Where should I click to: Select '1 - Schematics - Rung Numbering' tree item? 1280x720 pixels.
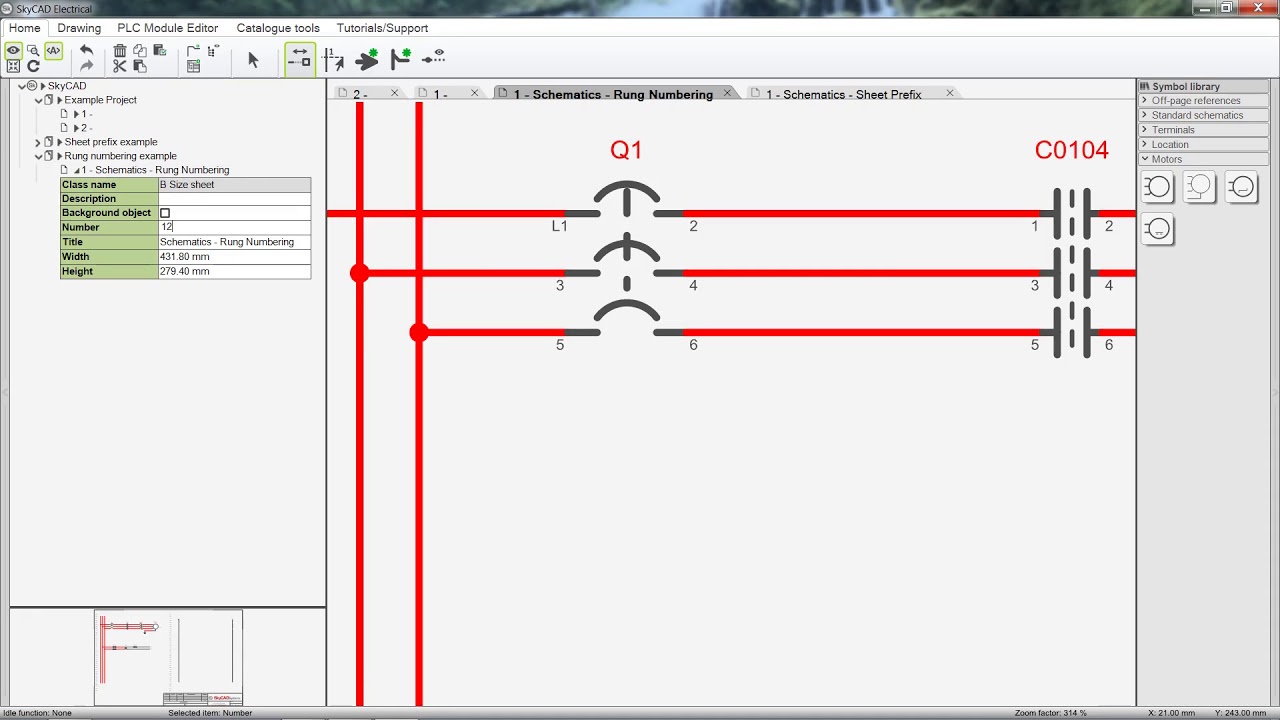pos(155,170)
